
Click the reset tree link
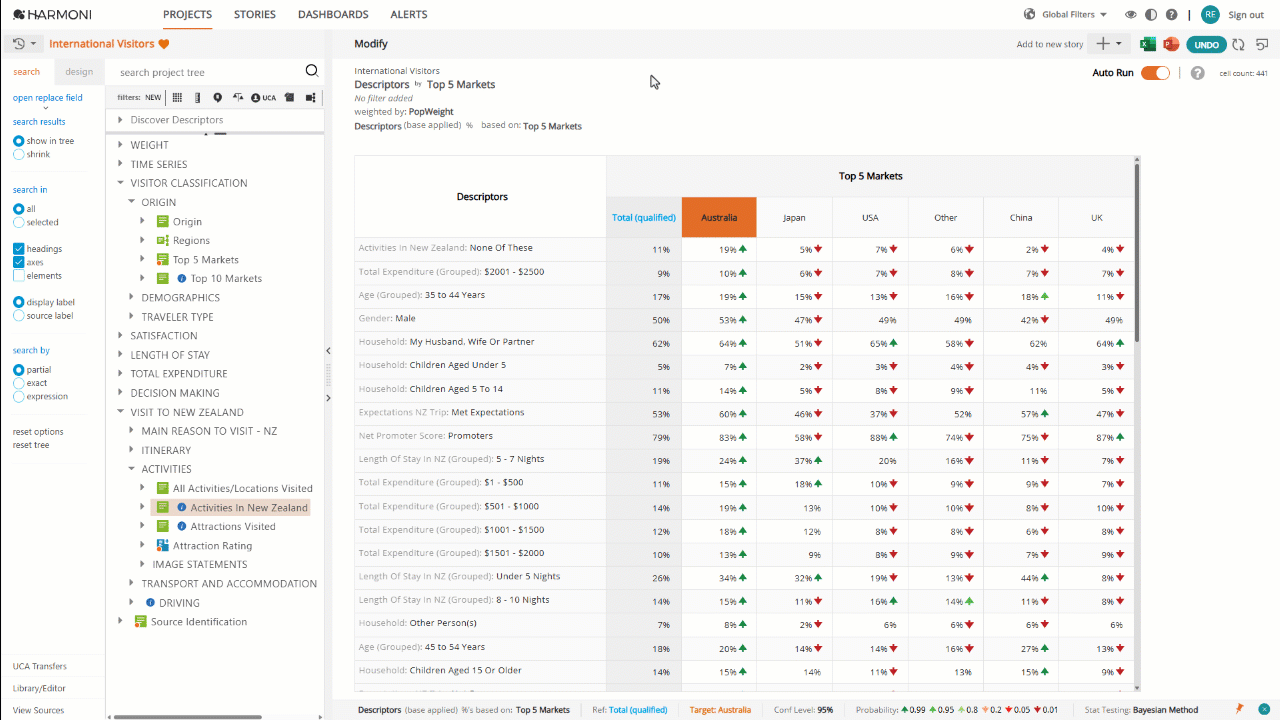tap(31, 445)
